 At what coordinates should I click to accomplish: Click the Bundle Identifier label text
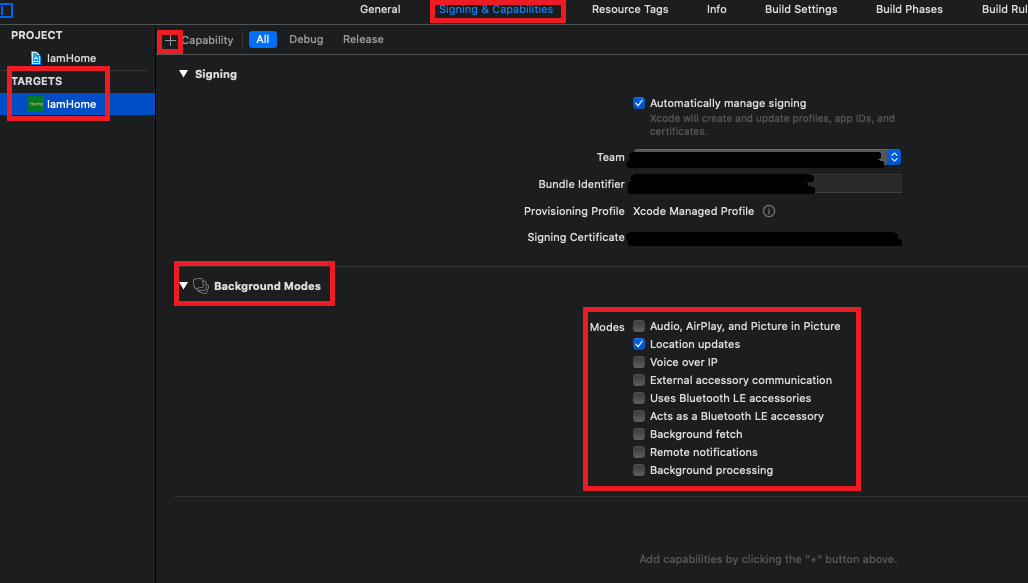tap(582, 184)
